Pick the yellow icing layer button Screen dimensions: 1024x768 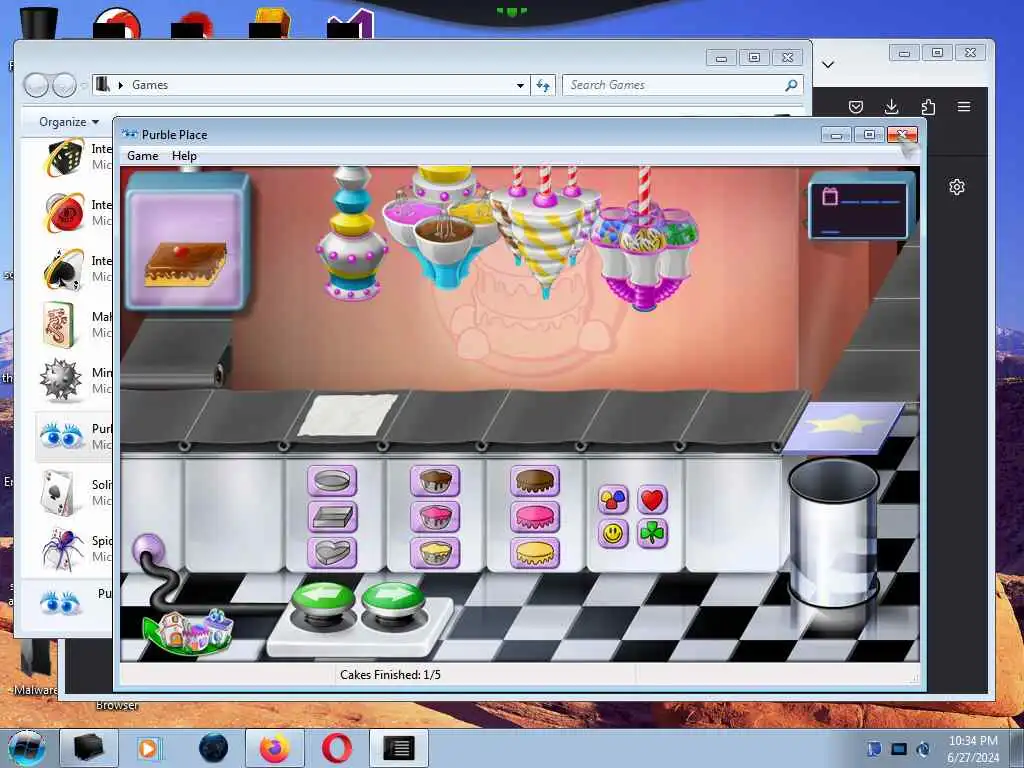coord(535,552)
